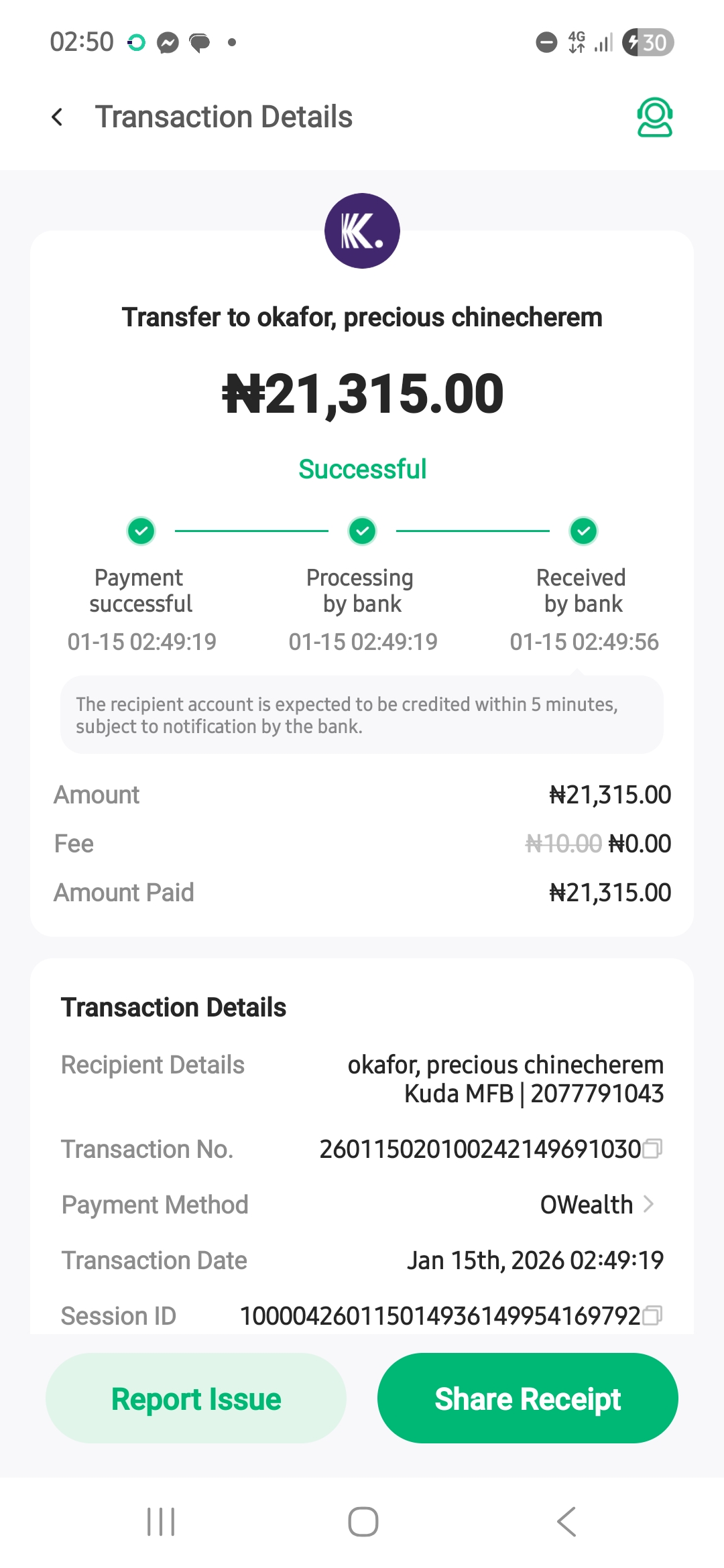Image resolution: width=724 pixels, height=1568 pixels.
Task: Select the recipient account number 2077791043
Action: (597, 1094)
